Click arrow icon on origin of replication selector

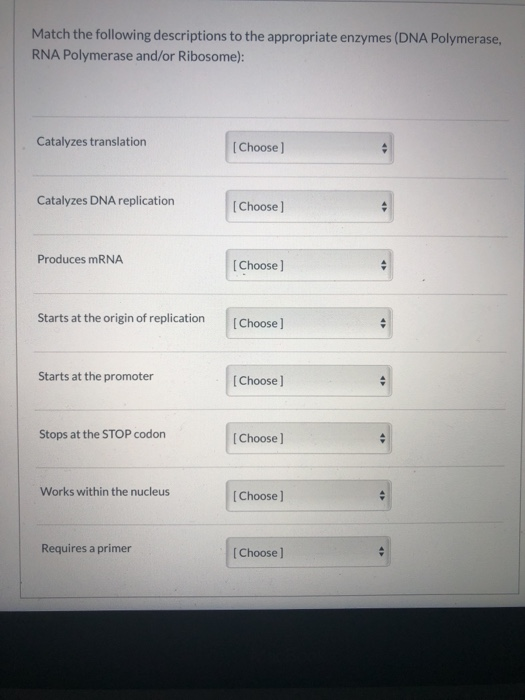[383, 323]
